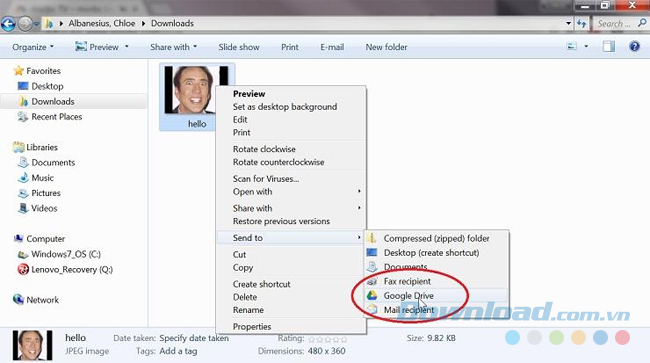Click the Google Drive icon in Send to
Image resolution: width=650 pixels, height=363 pixels.
(372, 295)
